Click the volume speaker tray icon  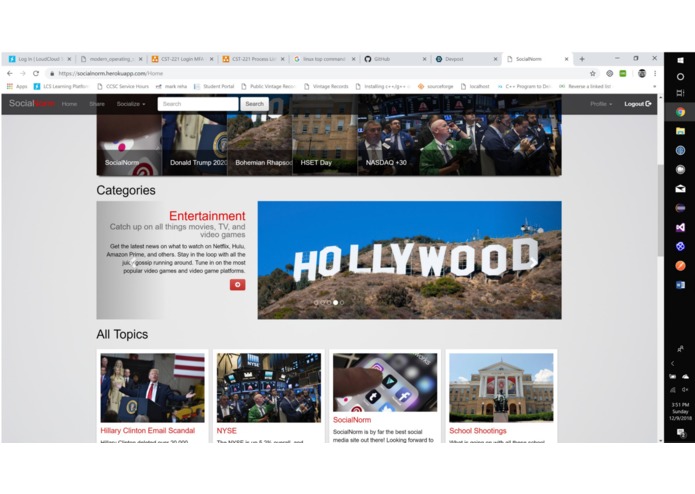click(685, 390)
